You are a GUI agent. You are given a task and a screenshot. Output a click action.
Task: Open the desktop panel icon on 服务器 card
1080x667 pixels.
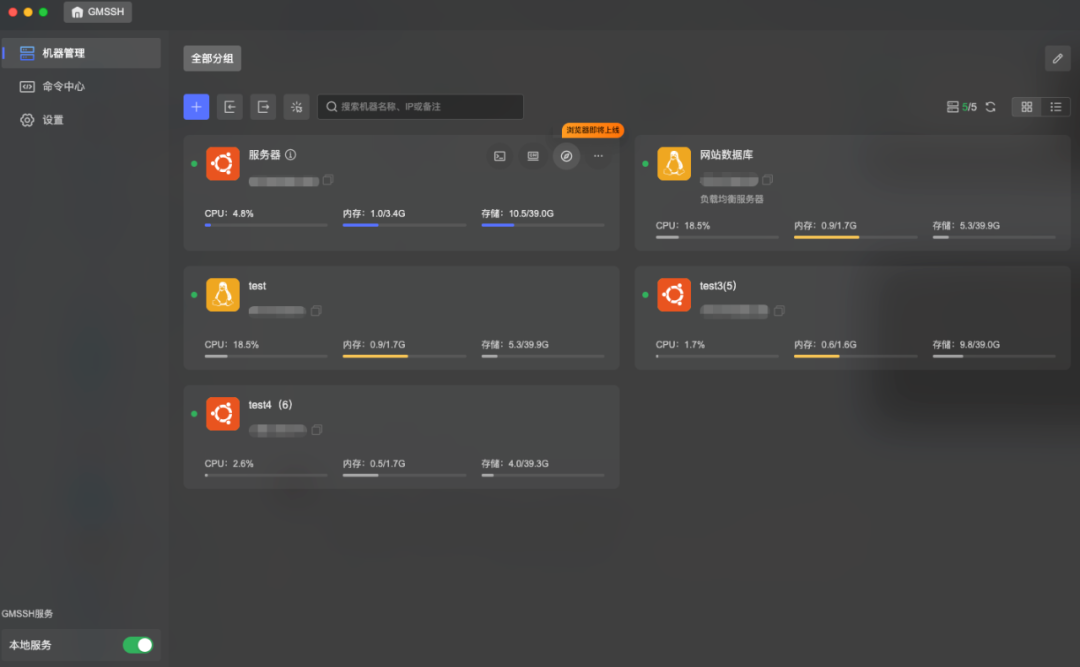pyautogui.click(x=533, y=156)
